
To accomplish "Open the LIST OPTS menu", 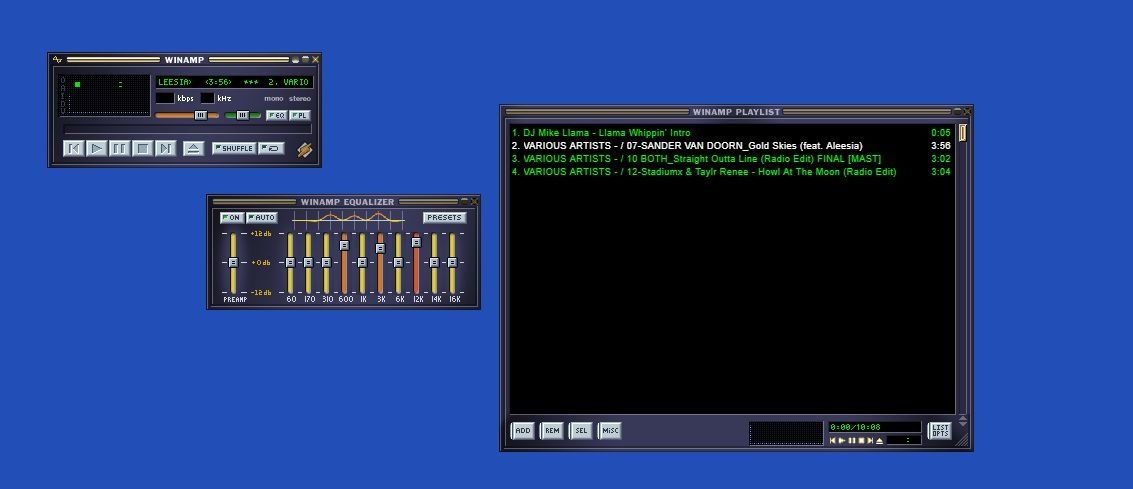I will point(940,431).
